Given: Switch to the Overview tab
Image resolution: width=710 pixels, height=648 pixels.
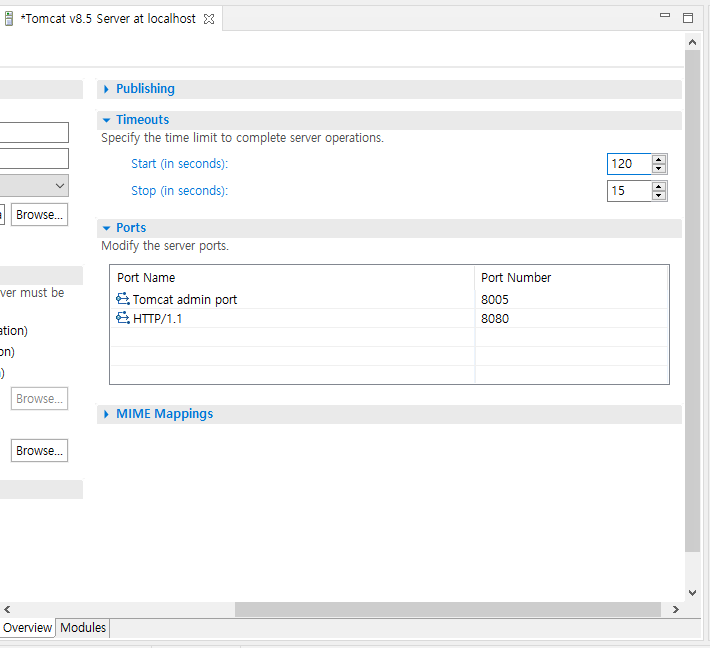Looking at the screenshot, I should (27, 628).
